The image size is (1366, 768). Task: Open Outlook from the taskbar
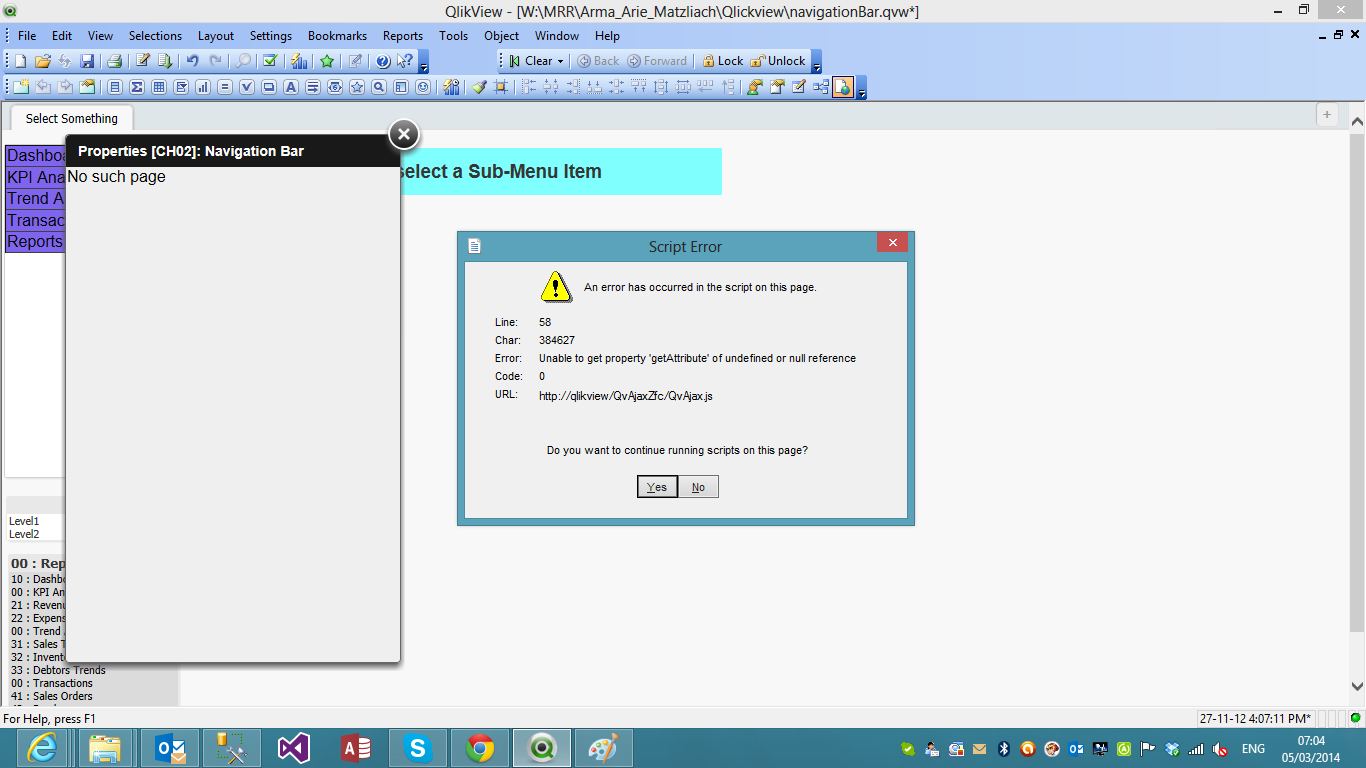[169, 748]
